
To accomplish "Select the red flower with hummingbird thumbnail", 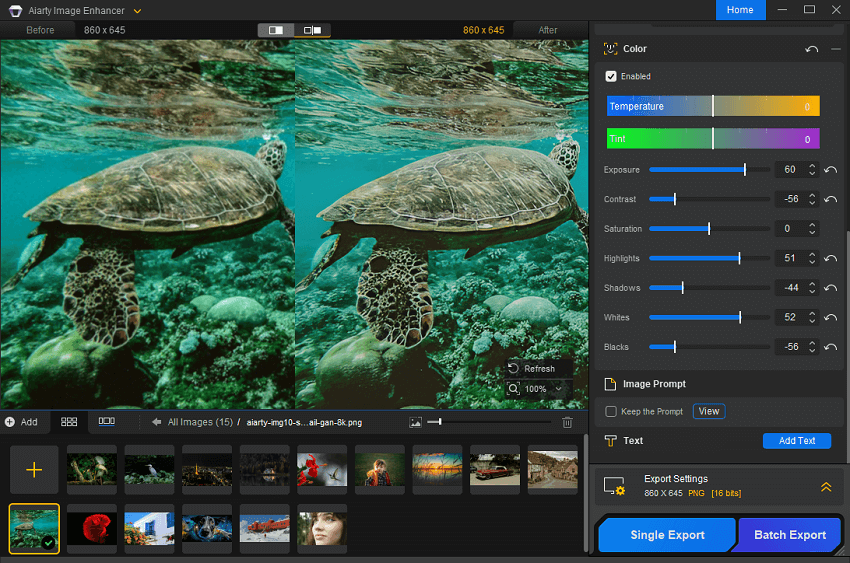I will (x=322, y=469).
